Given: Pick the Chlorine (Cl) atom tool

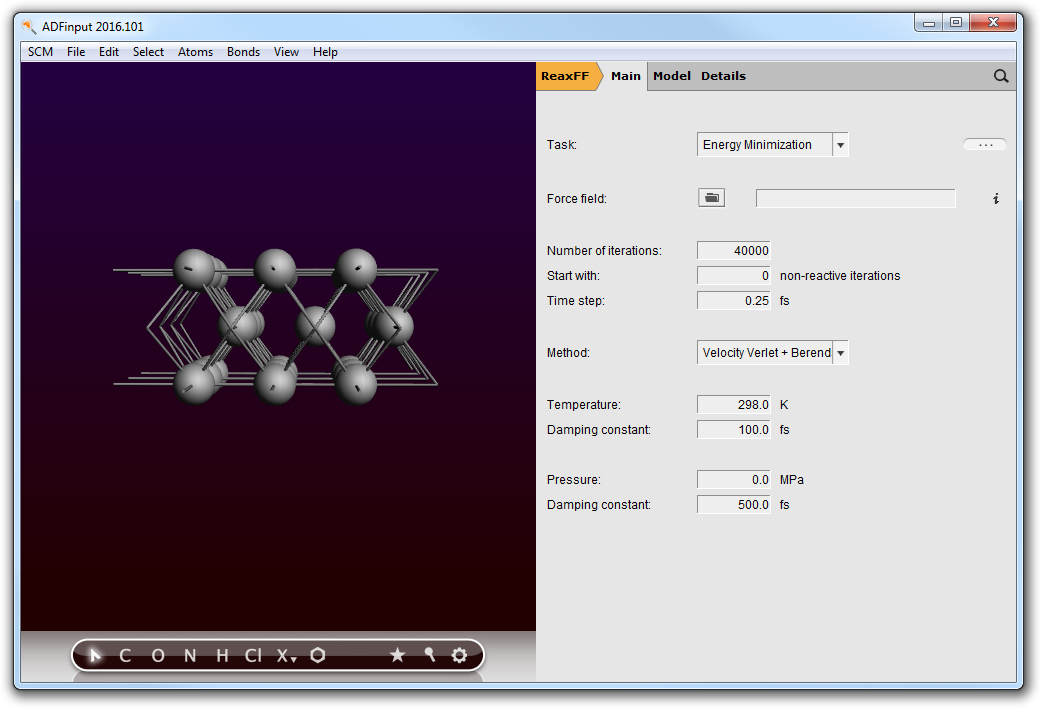Looking at the screenshot, I should (x=253, y=656).
